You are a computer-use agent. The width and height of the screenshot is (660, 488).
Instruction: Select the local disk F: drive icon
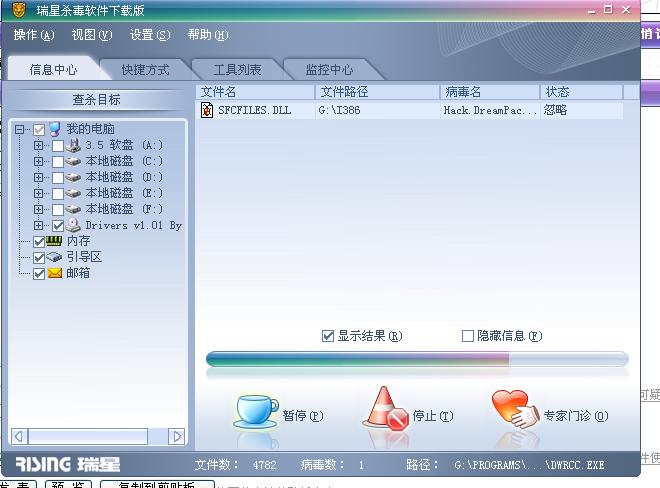(73, 209)
